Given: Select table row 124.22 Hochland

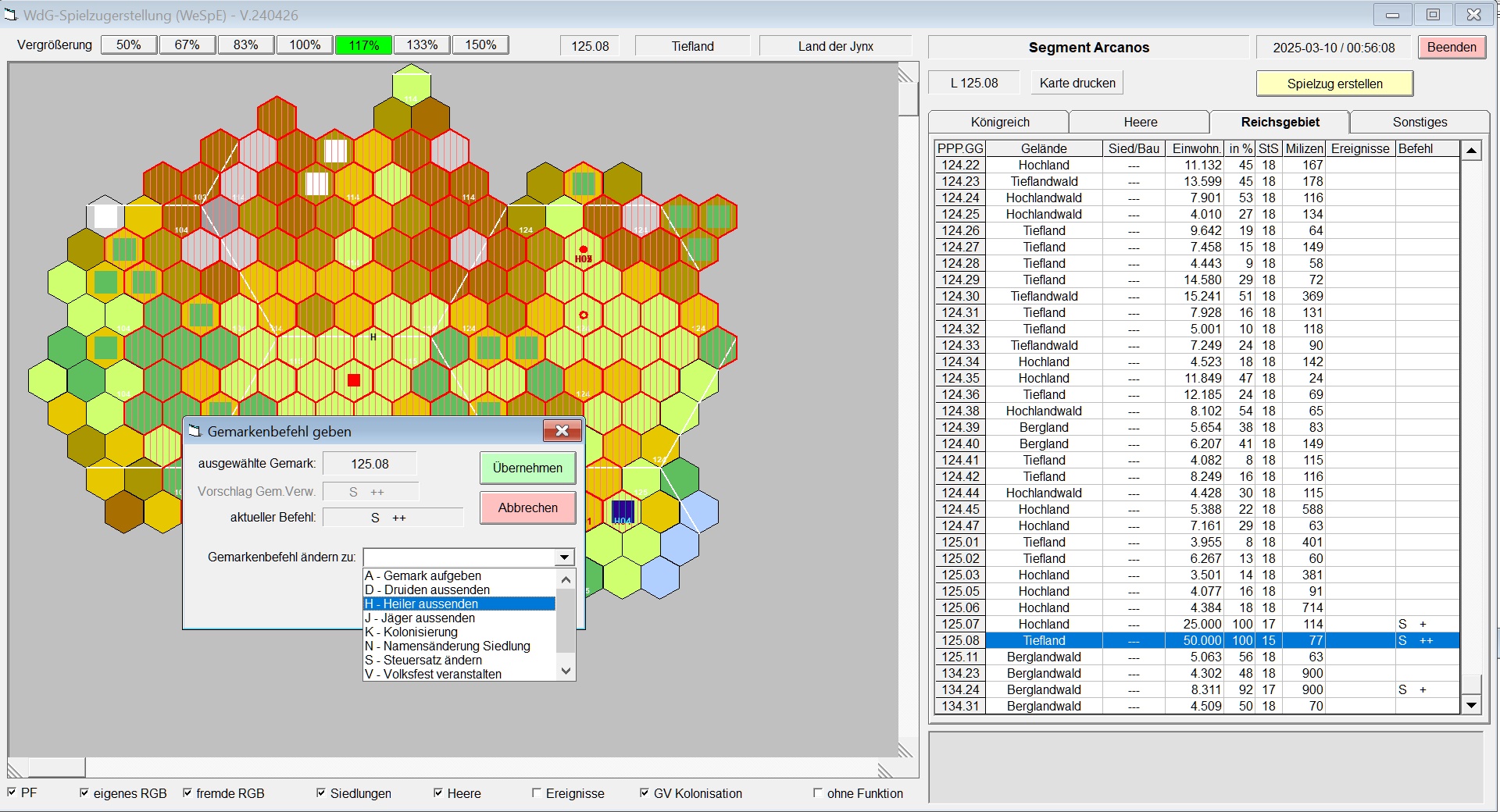Looking at the screenshot, I should point(1197,165).
